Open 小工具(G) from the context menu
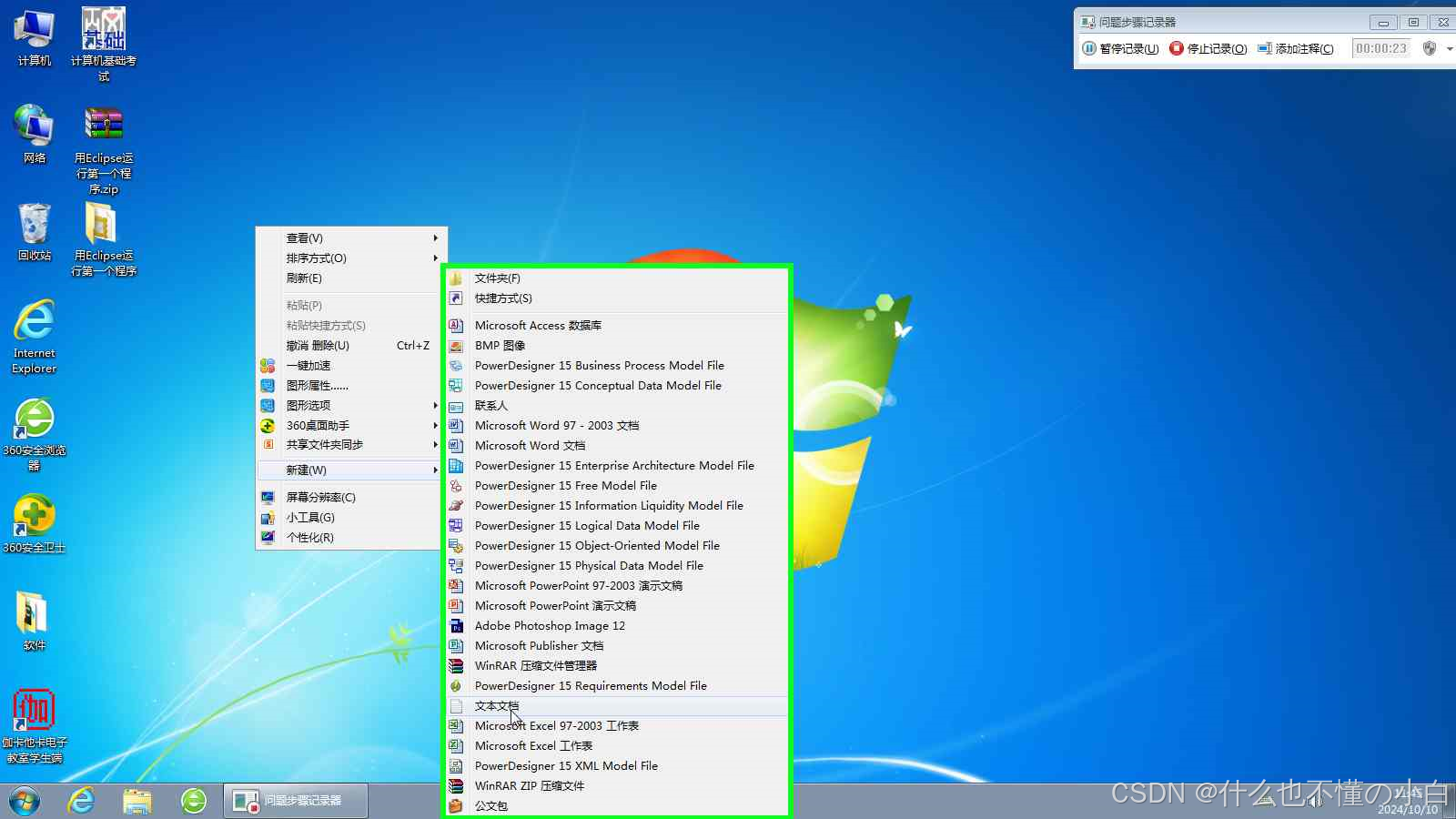Screen dimensions: 1456x819 (x=349, y=517)
